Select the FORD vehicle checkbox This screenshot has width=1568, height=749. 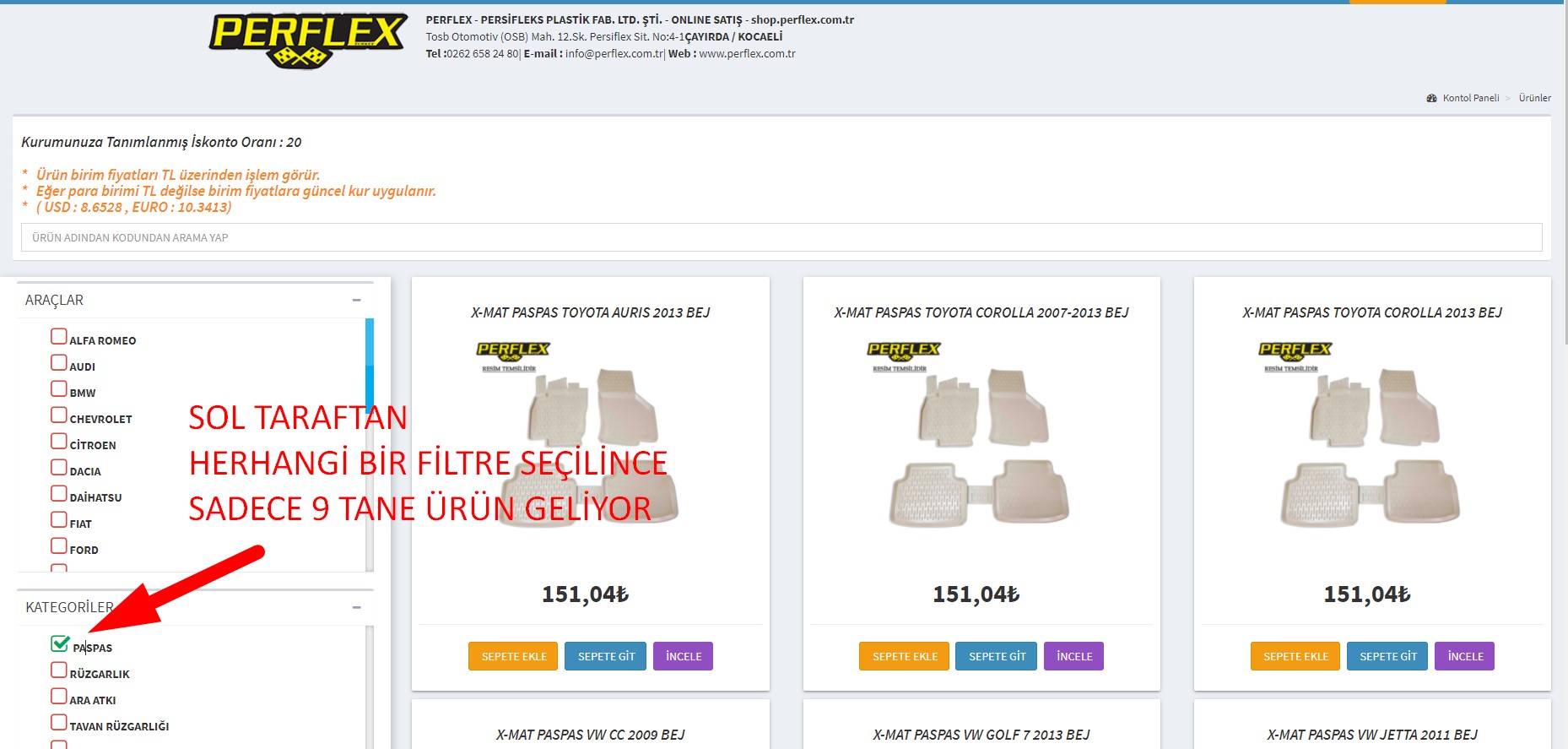click(59, 546)
